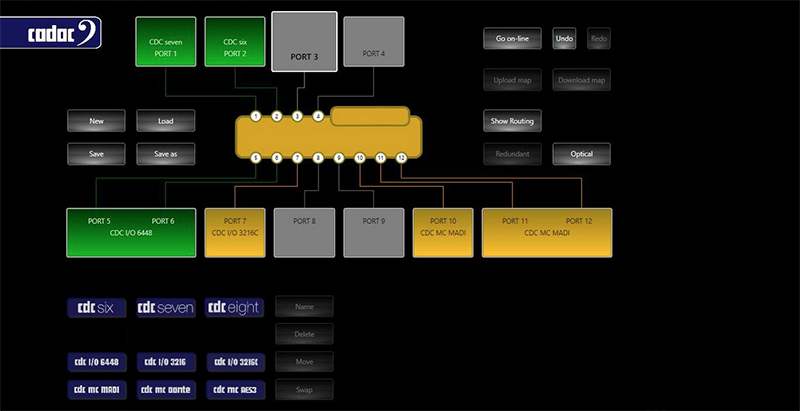Pick the cdc mc Dante palette item

pyautogui.click(x=166, y=390)
